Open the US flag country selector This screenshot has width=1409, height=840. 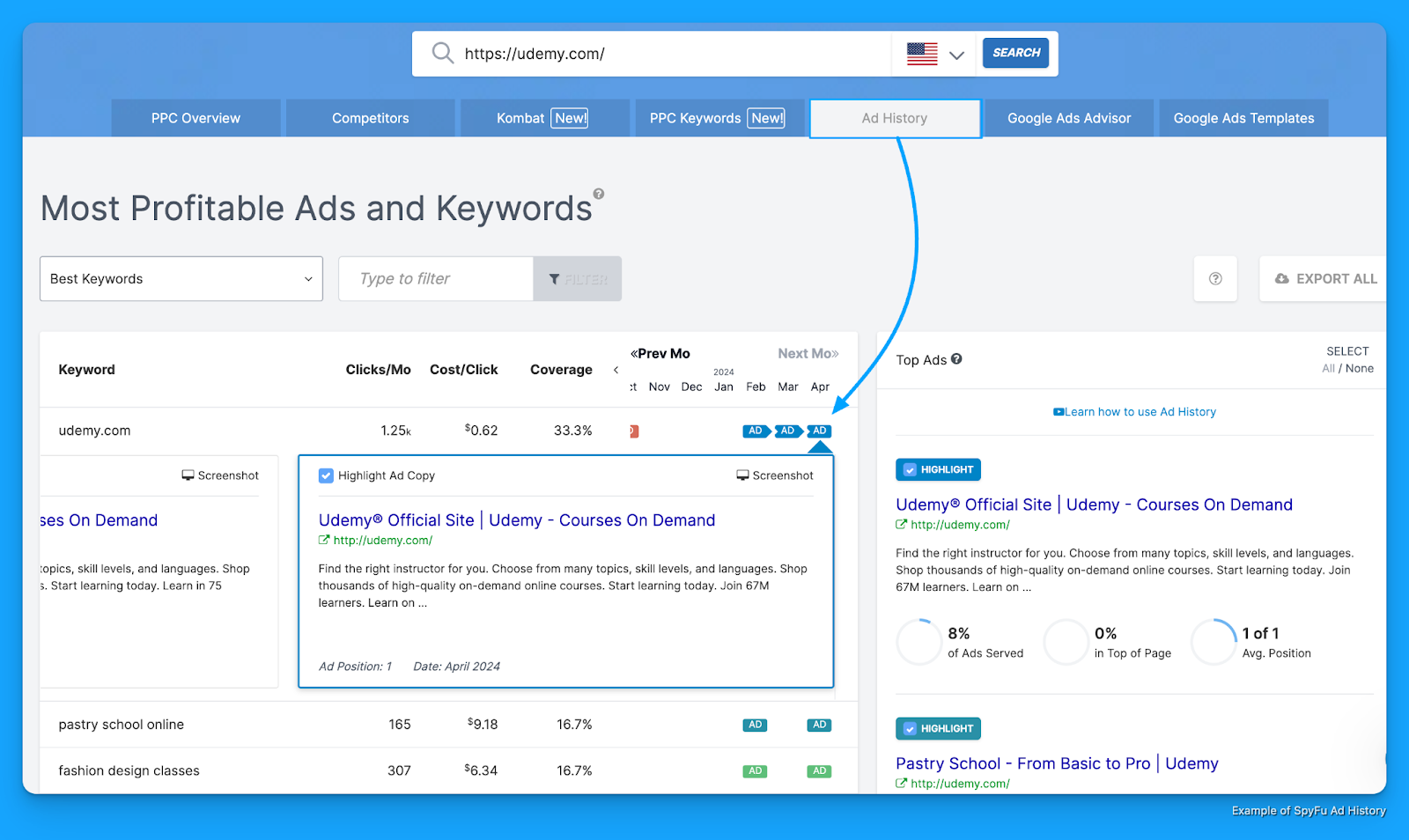[935, 55]
